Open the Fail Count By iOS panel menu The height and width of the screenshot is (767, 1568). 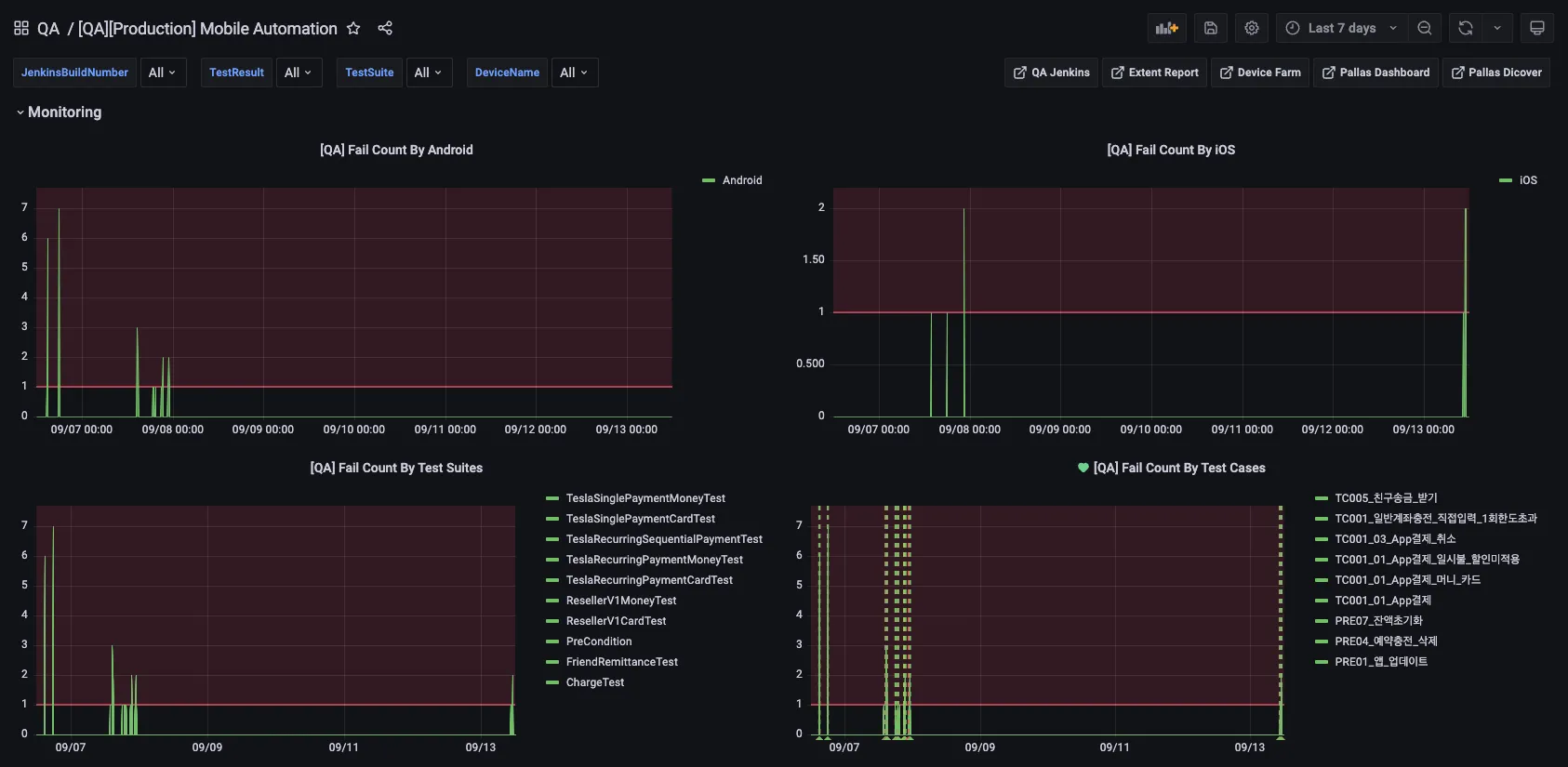[1171, 150]
